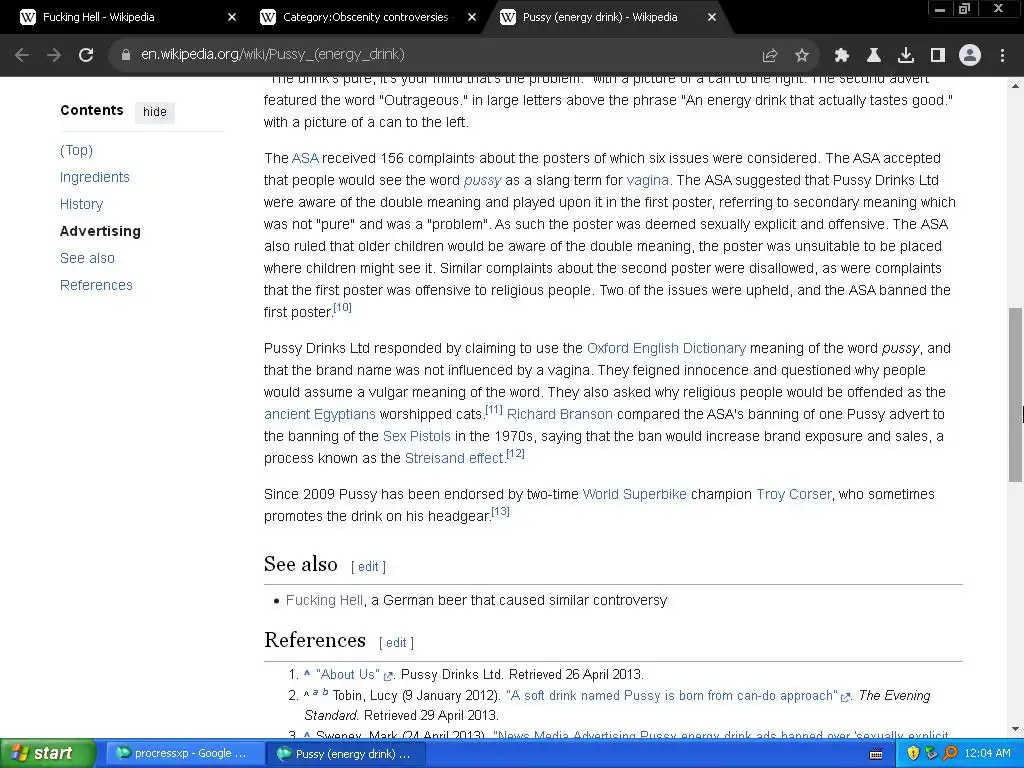Close the Category:Obscenity controversies tab
The image size is (1024, 768).
(472, 17)
